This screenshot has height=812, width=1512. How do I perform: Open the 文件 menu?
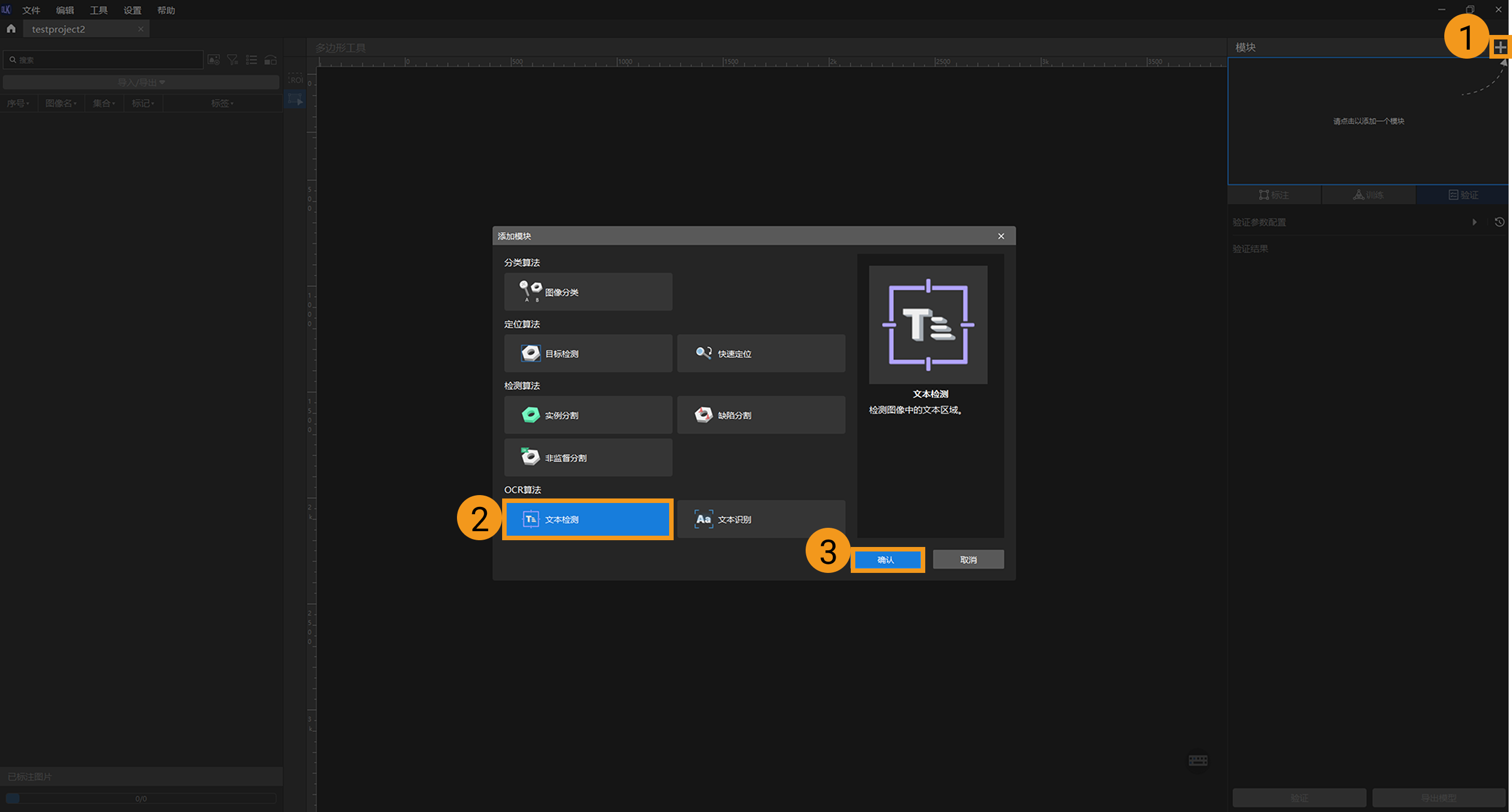click(x=30, y=10)
